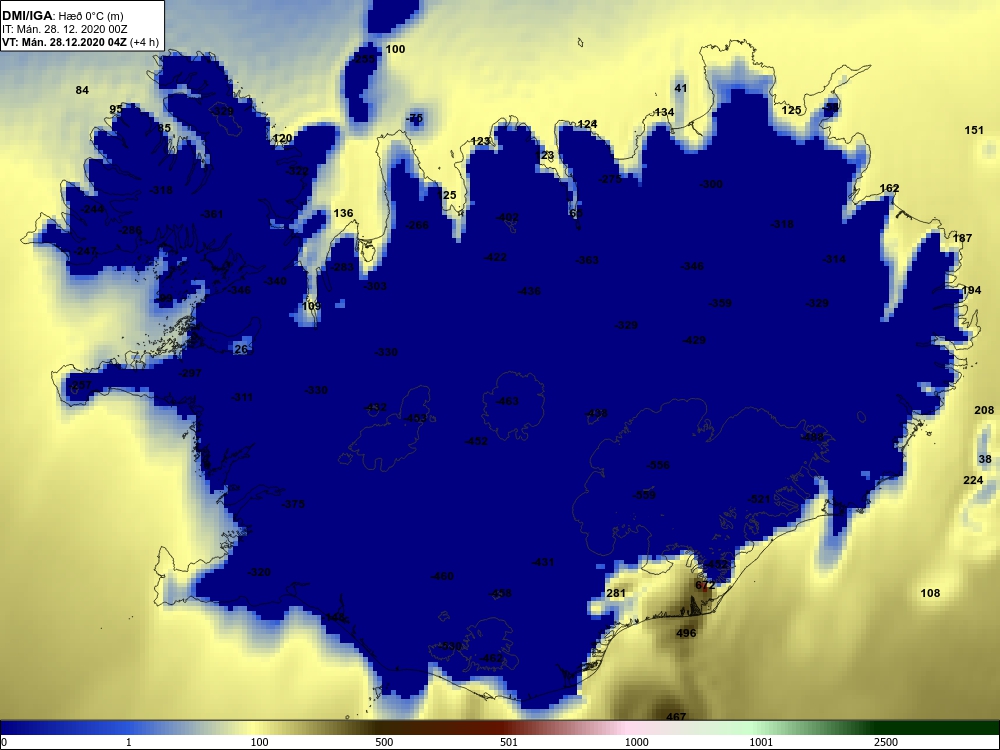The width and height of the screenshot is (1000, 750).
Task: Click the '281' value on the map
Action: coord(615,593)
